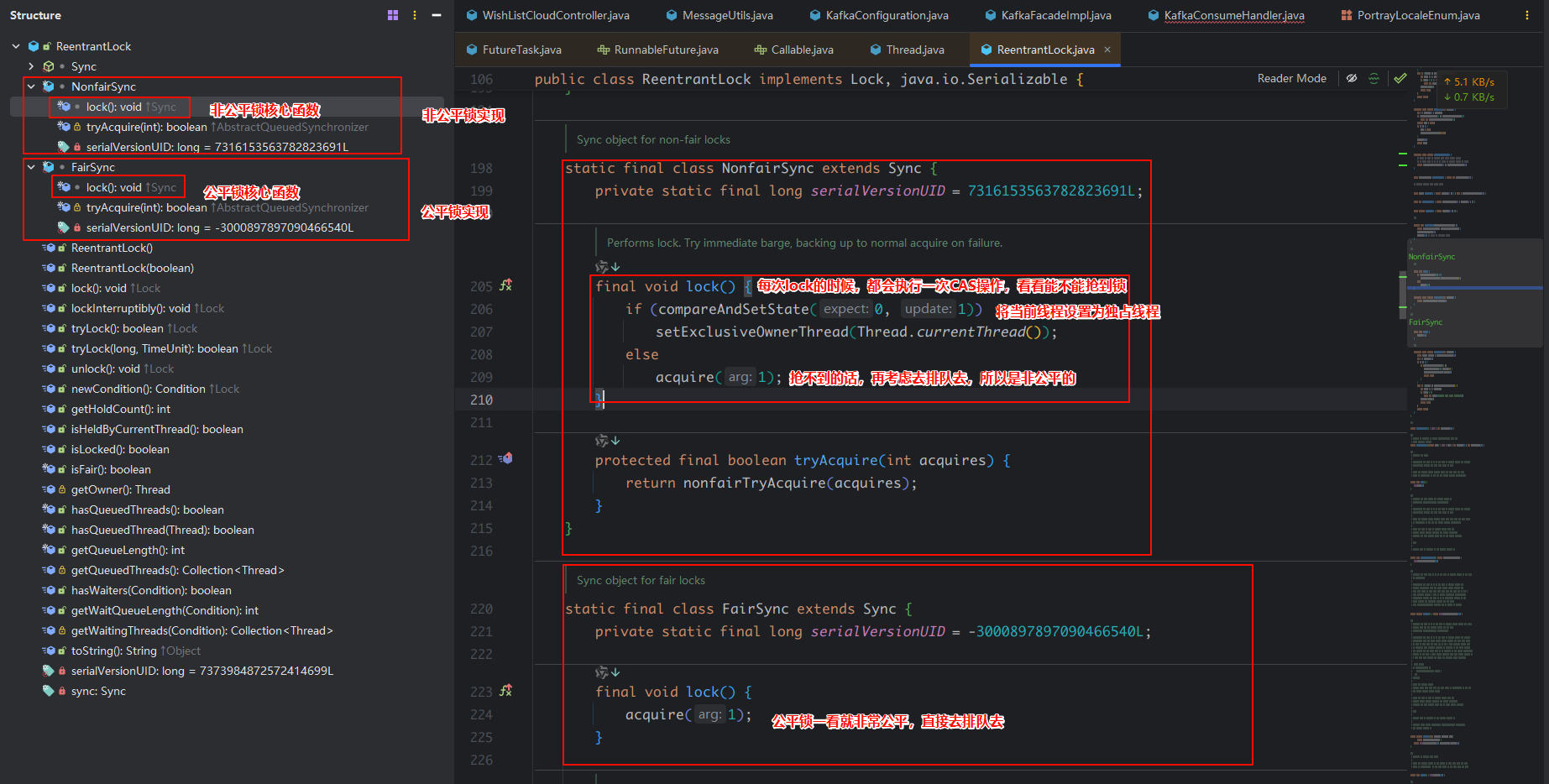This screenshot has width=1549, height=784.
Task: Click the green wave inspection widget icon
Action: [x=1374, y=78]
